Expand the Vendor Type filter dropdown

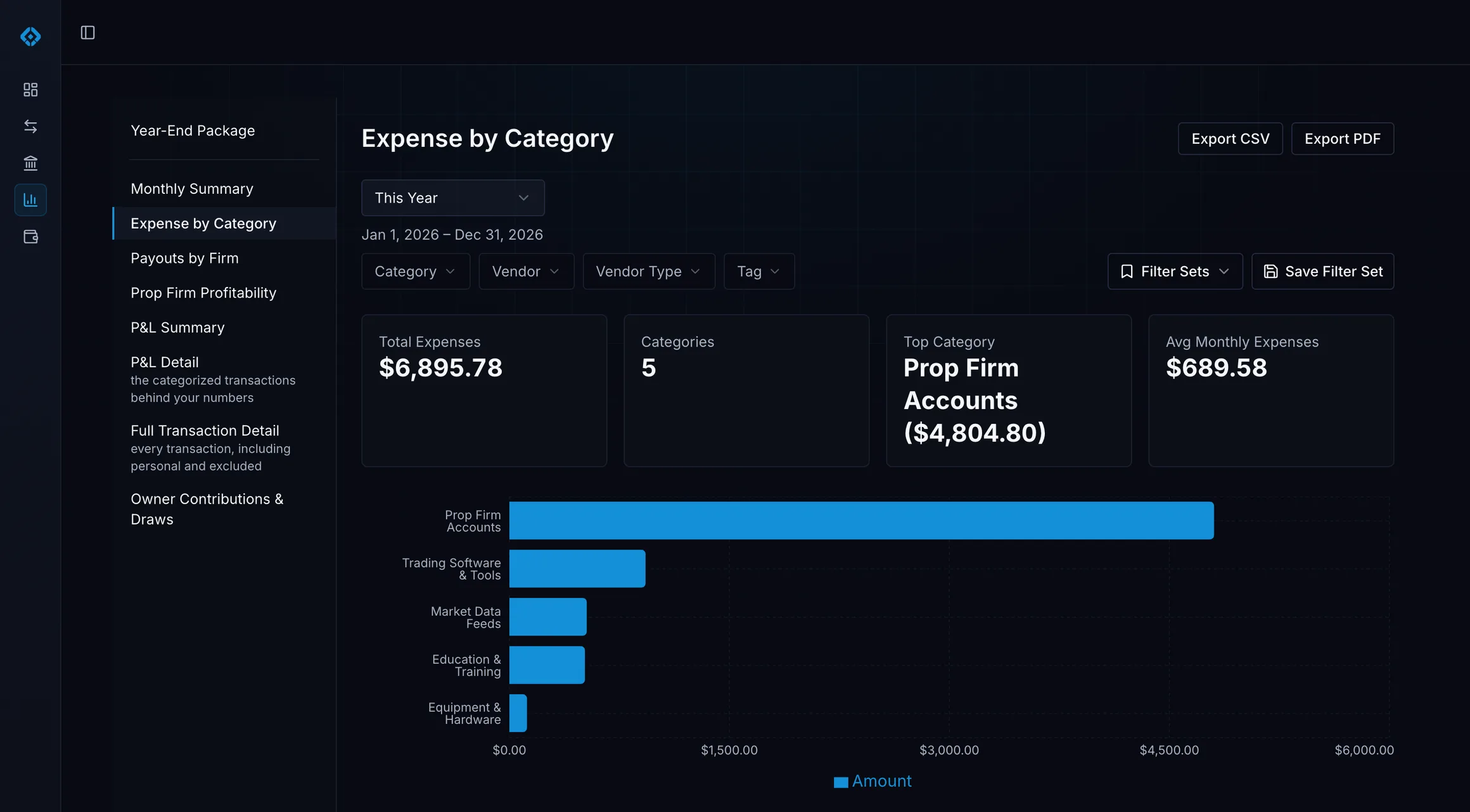[x=649, y=271]
